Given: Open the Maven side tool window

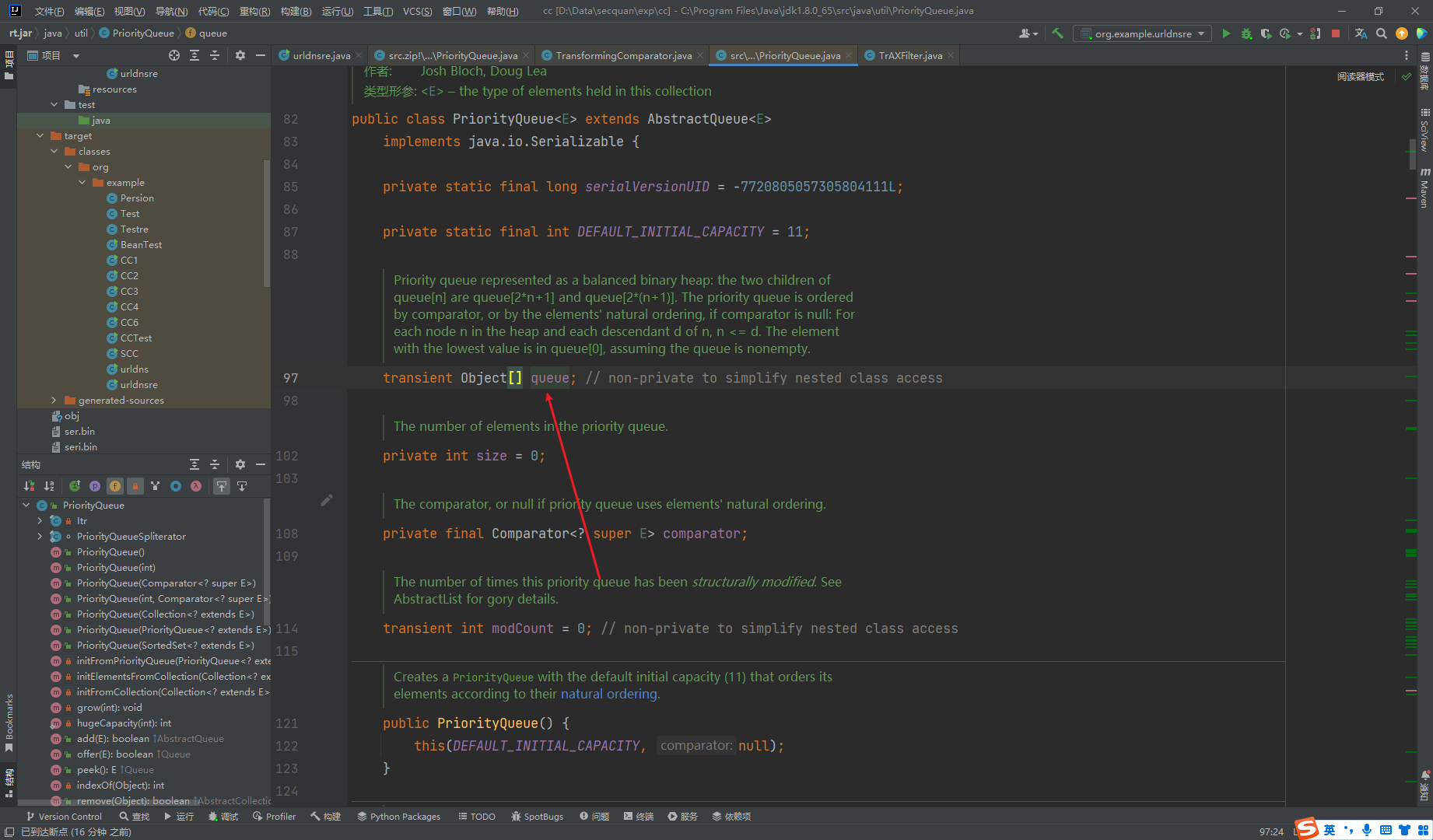Looking at the screenshot, I should [x=1425, y=188].
